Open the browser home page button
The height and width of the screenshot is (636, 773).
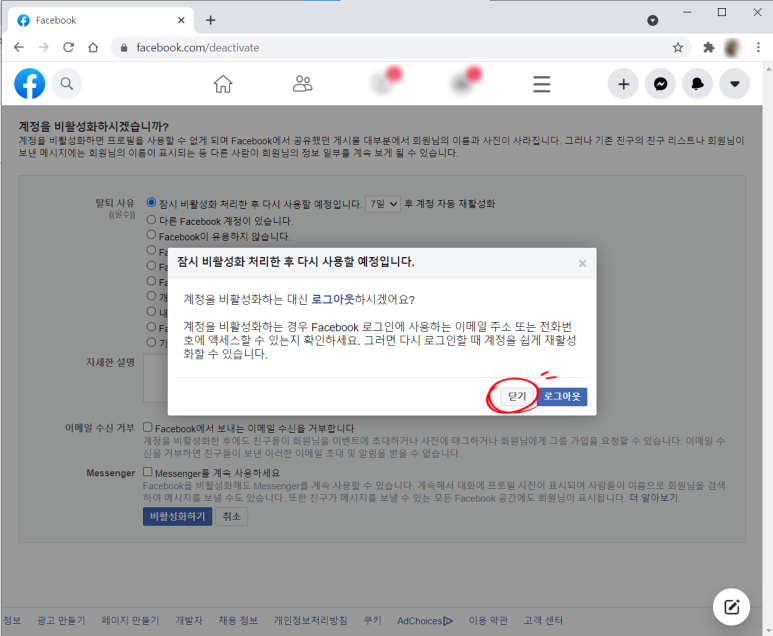click(x=93, y=47)
